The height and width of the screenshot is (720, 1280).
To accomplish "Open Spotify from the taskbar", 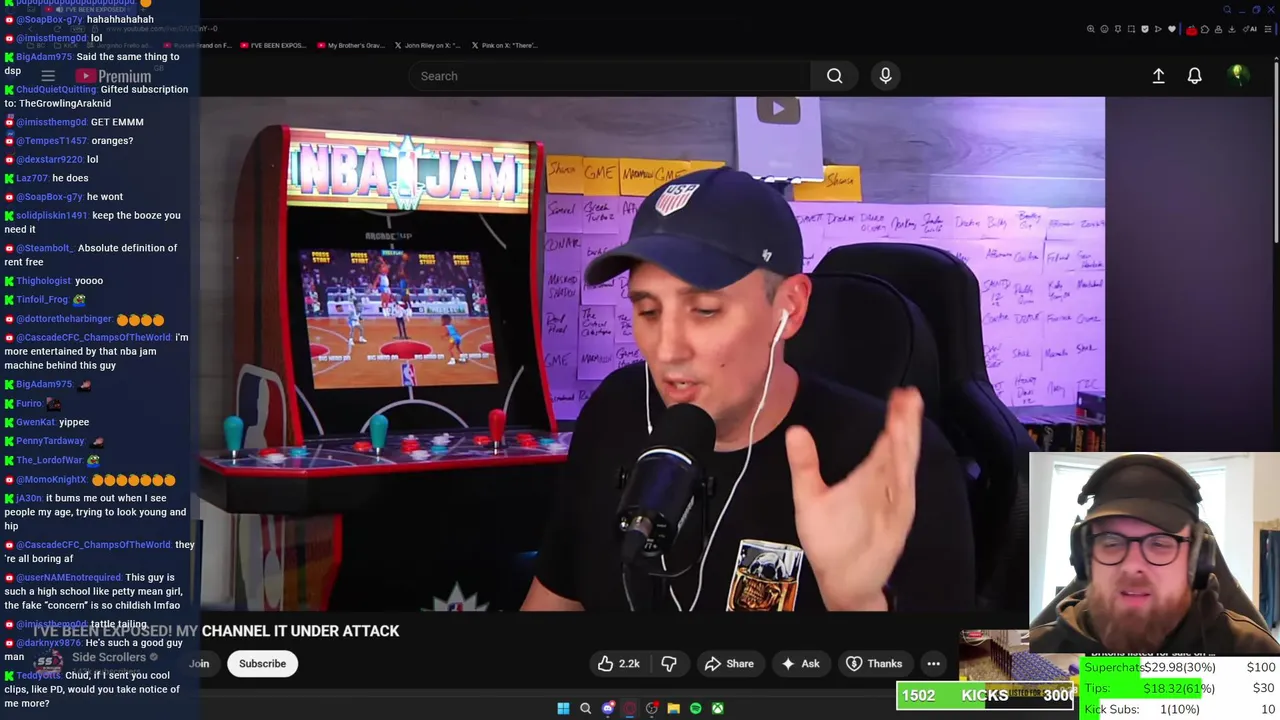I will pos(695,708).
